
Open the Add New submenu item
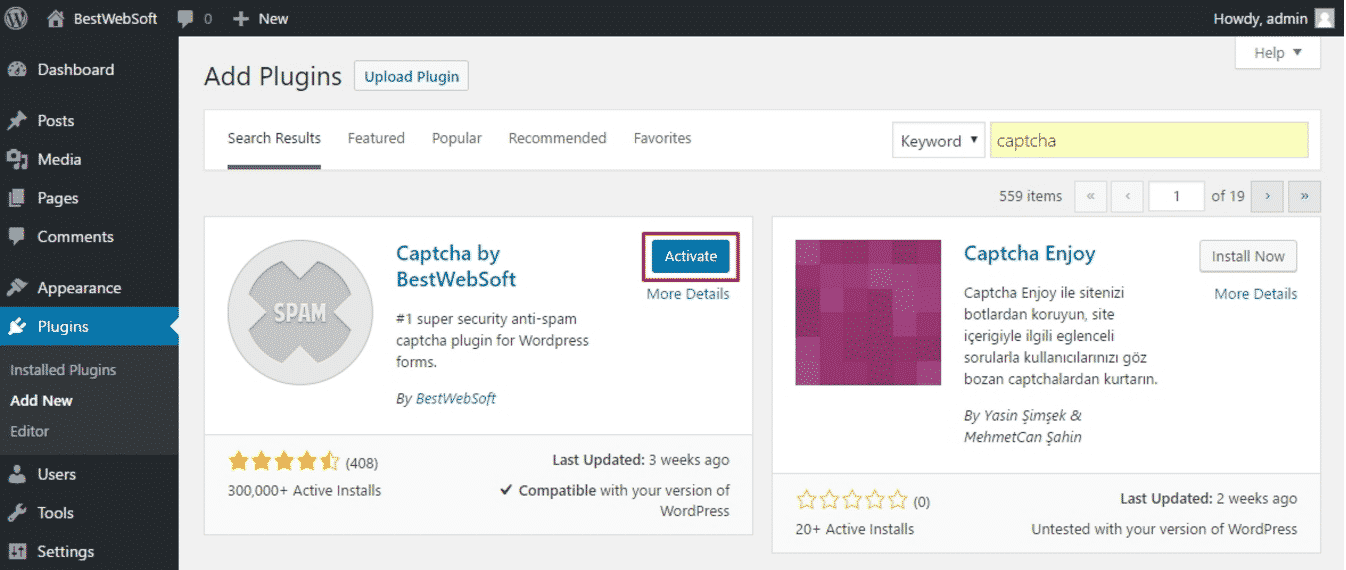(x=41, y=401)
